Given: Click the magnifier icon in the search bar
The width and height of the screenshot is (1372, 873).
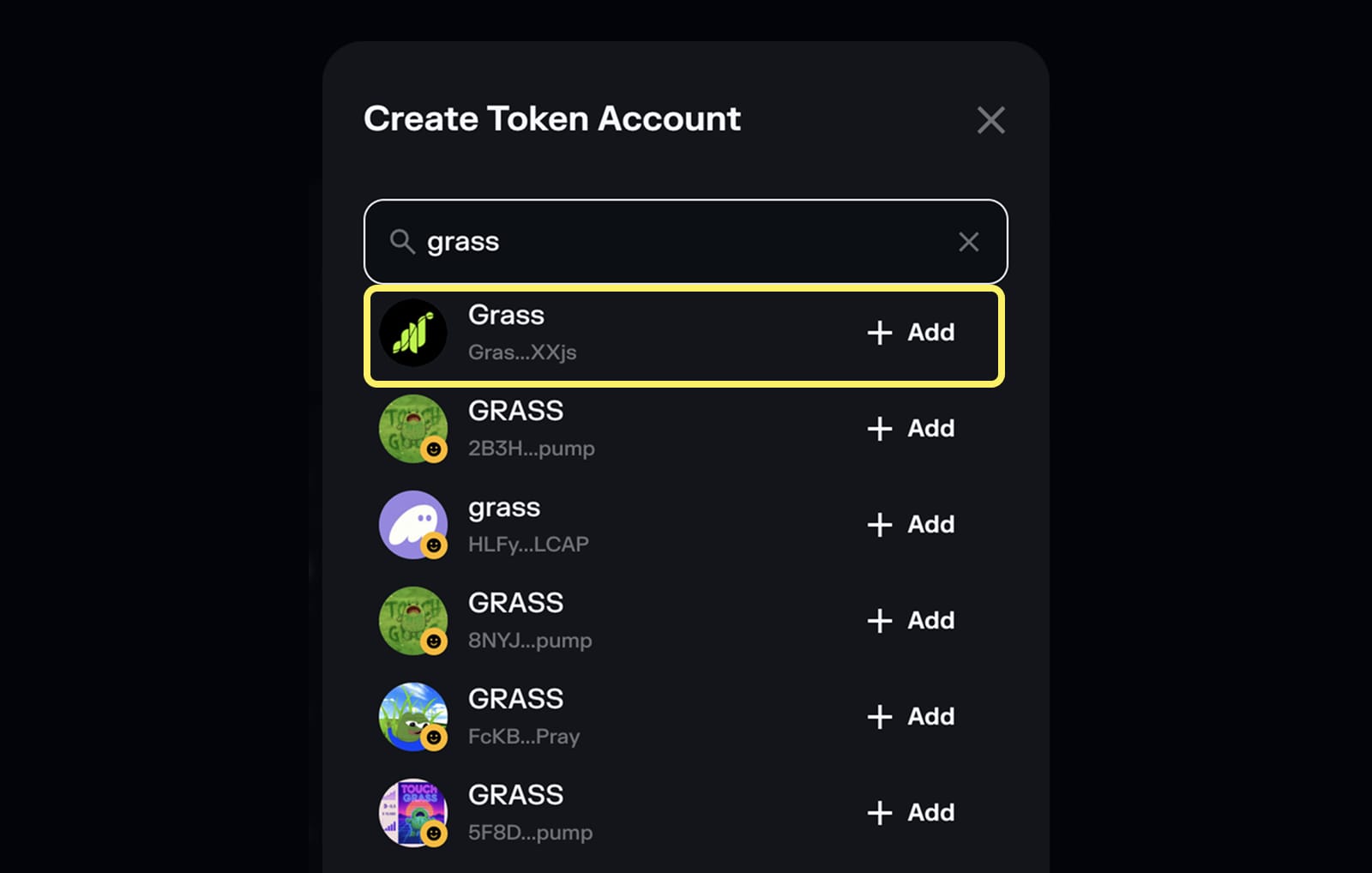Looking at the screenshot, I should pyautogui.click(x=401, y=242).
